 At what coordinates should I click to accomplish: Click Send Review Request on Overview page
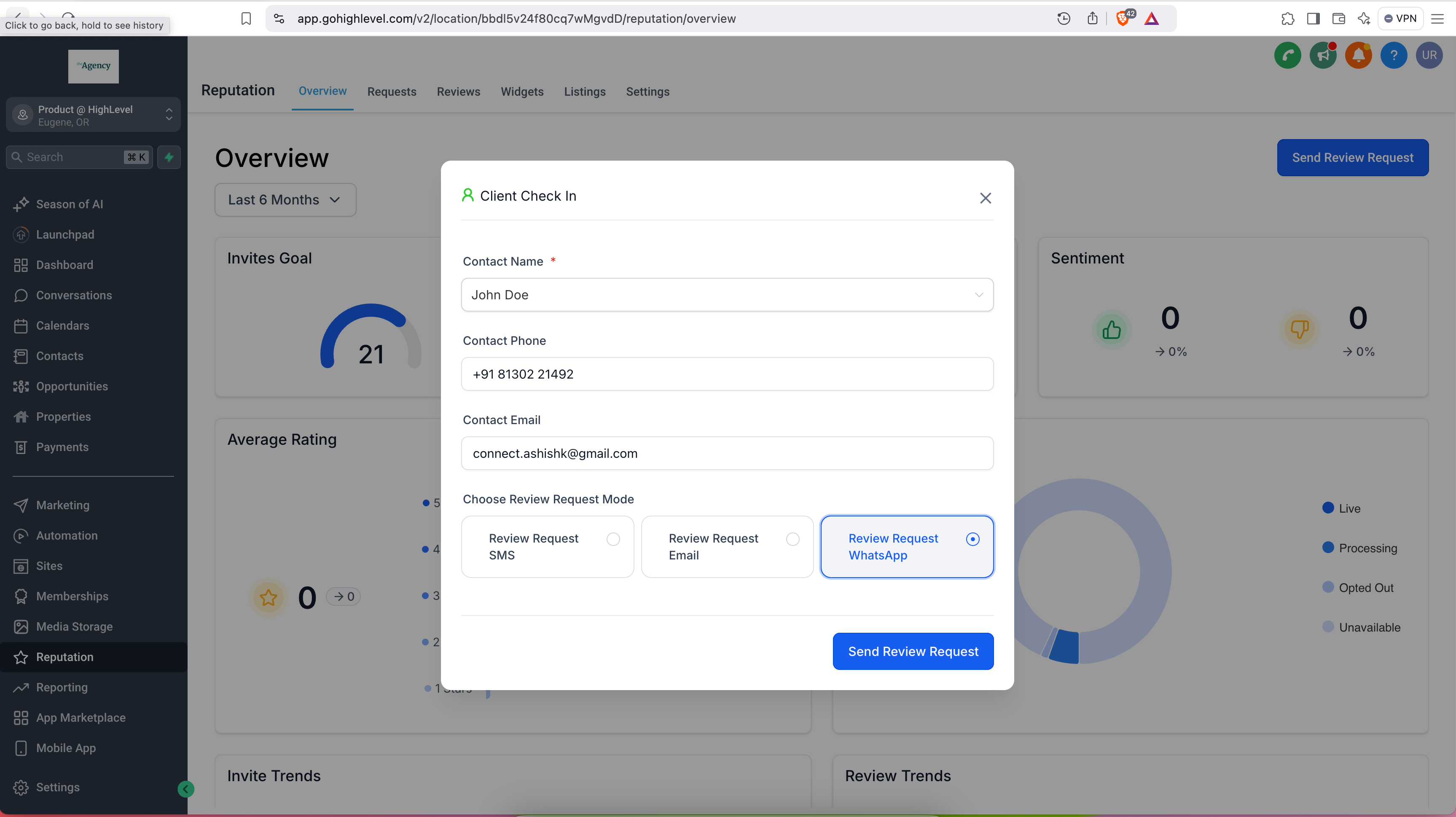(1353, 158)
